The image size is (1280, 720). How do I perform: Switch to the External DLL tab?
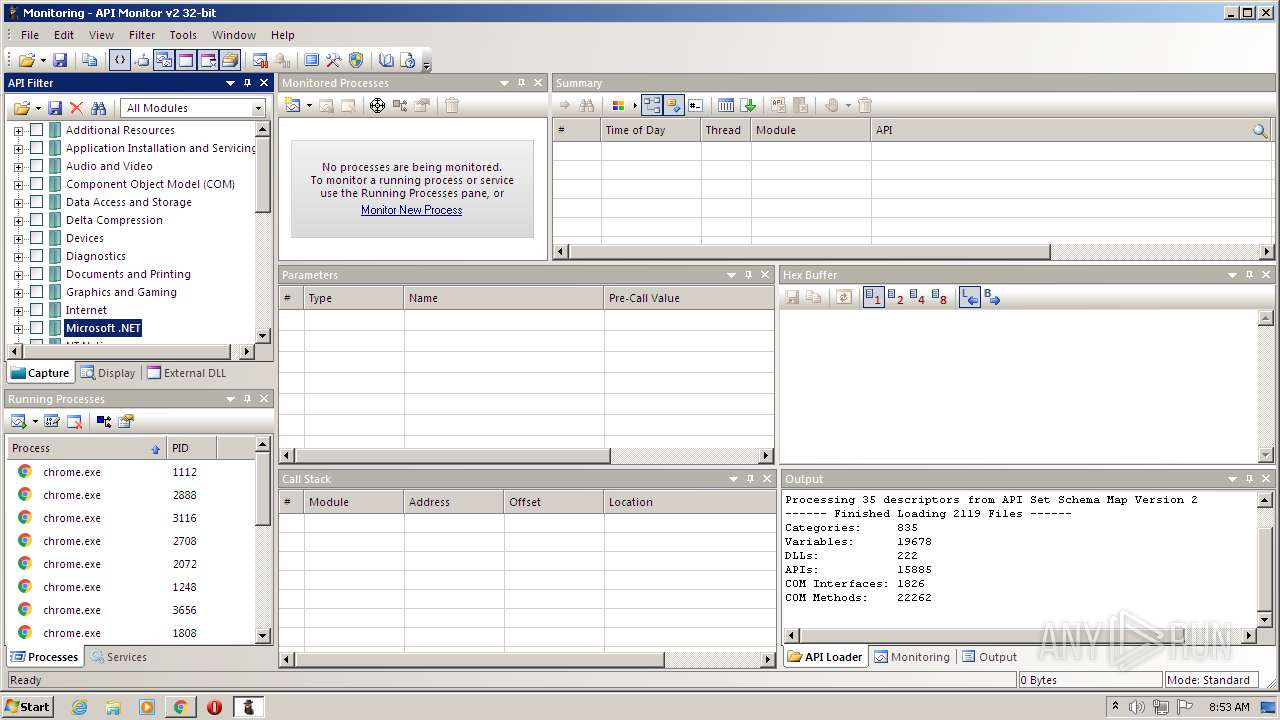tap(187, 373)
